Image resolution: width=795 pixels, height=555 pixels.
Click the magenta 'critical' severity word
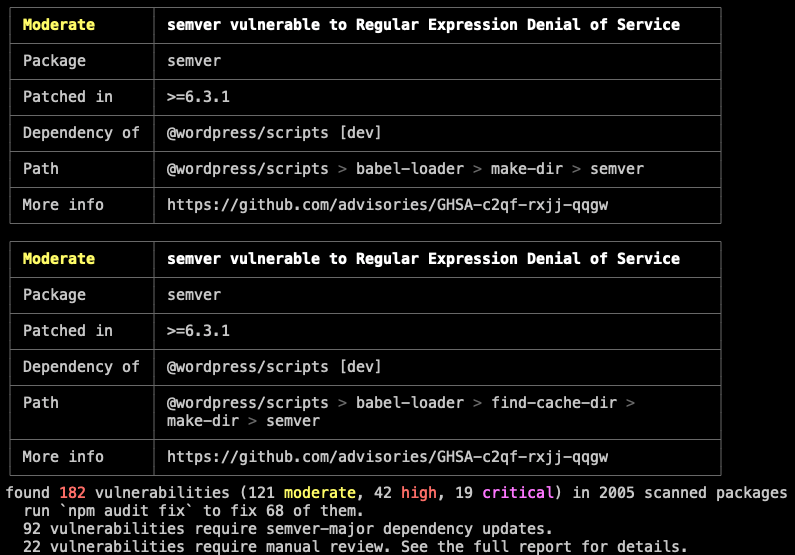[x=518, y=493]
